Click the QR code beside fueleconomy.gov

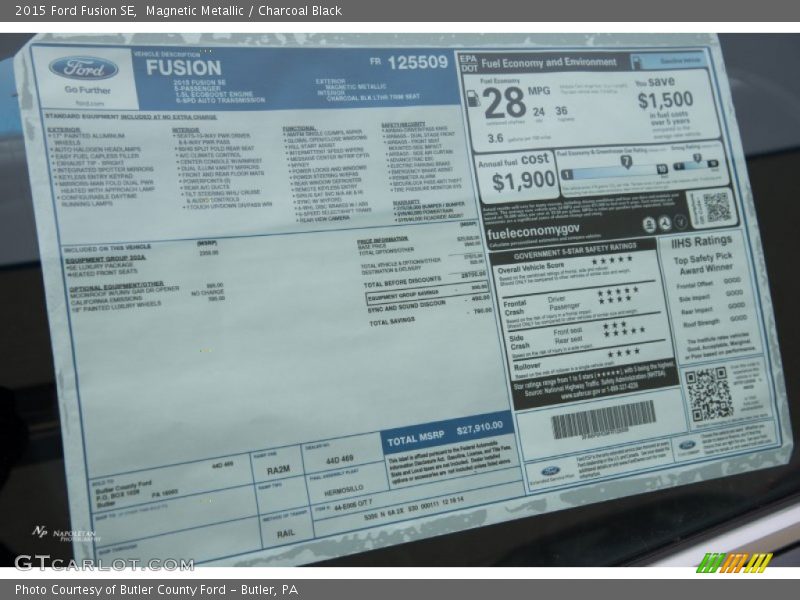point(716,208)
